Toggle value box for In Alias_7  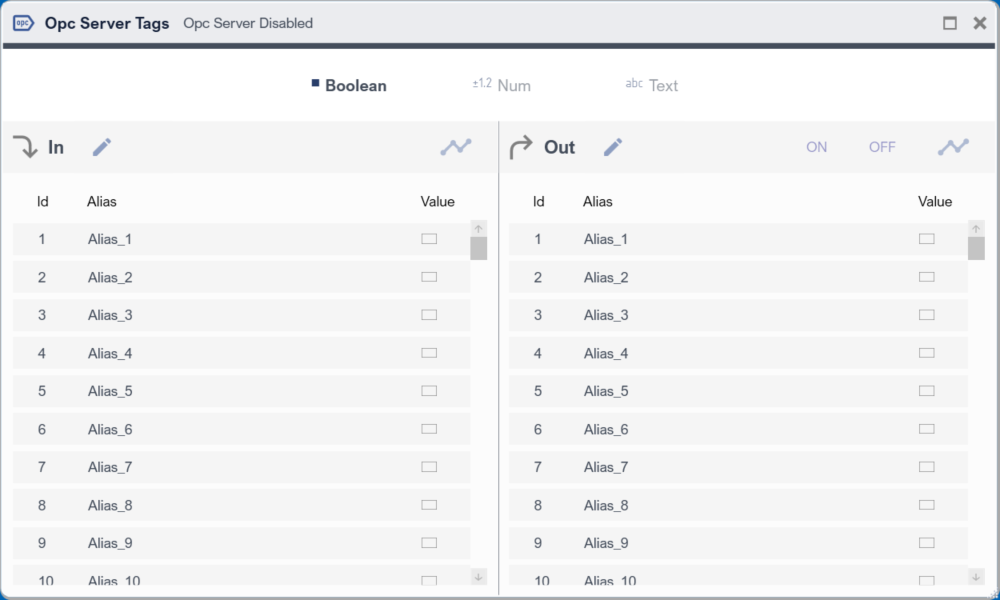429,467
